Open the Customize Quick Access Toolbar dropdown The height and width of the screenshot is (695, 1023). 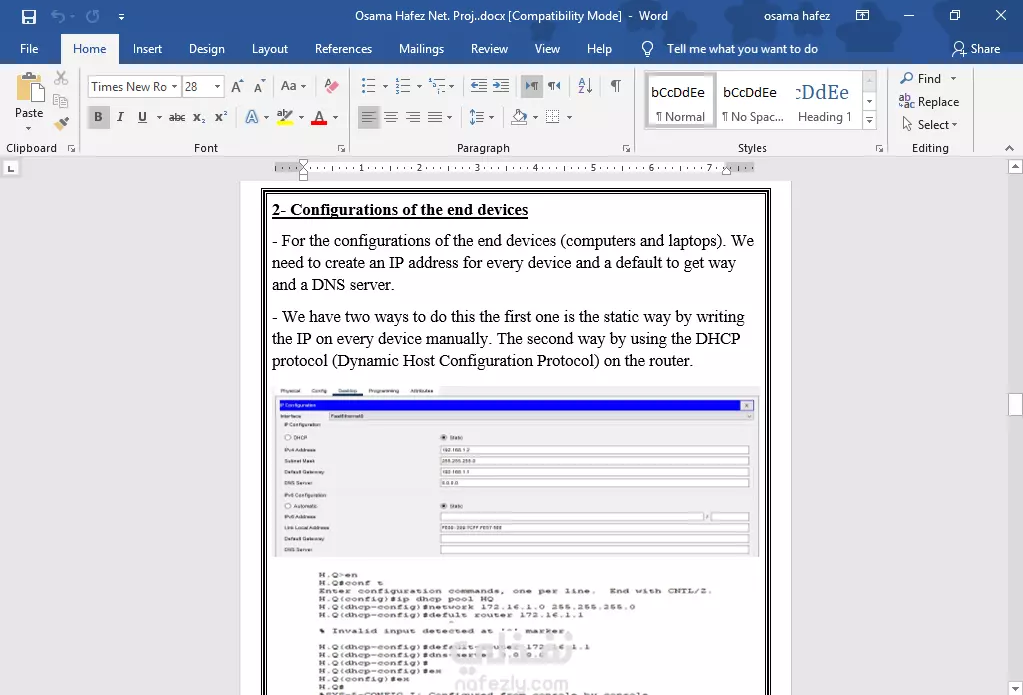tap(121, 16)
